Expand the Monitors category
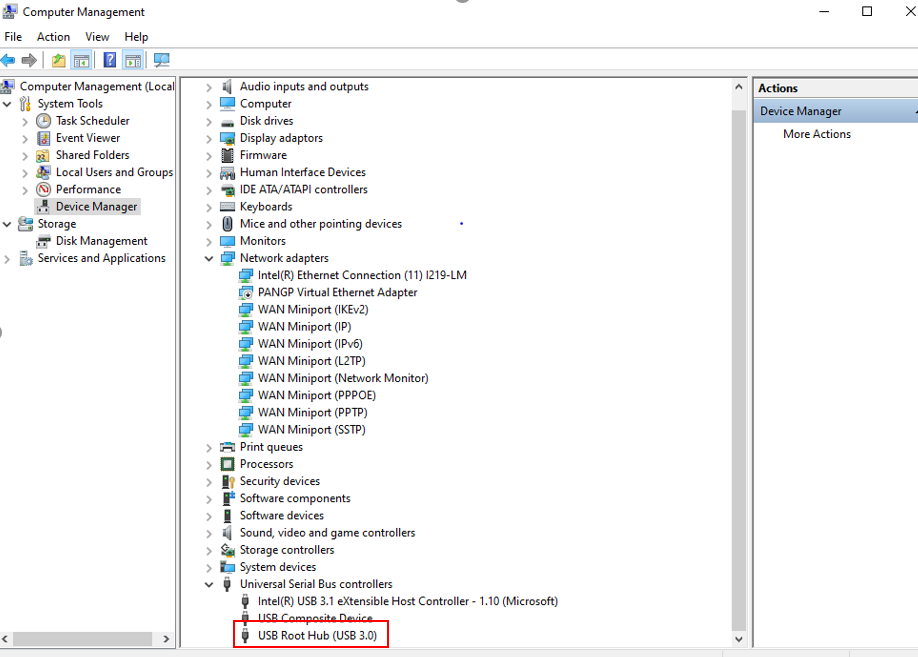Screen dimensions: 918x657 tap(209, 242)
